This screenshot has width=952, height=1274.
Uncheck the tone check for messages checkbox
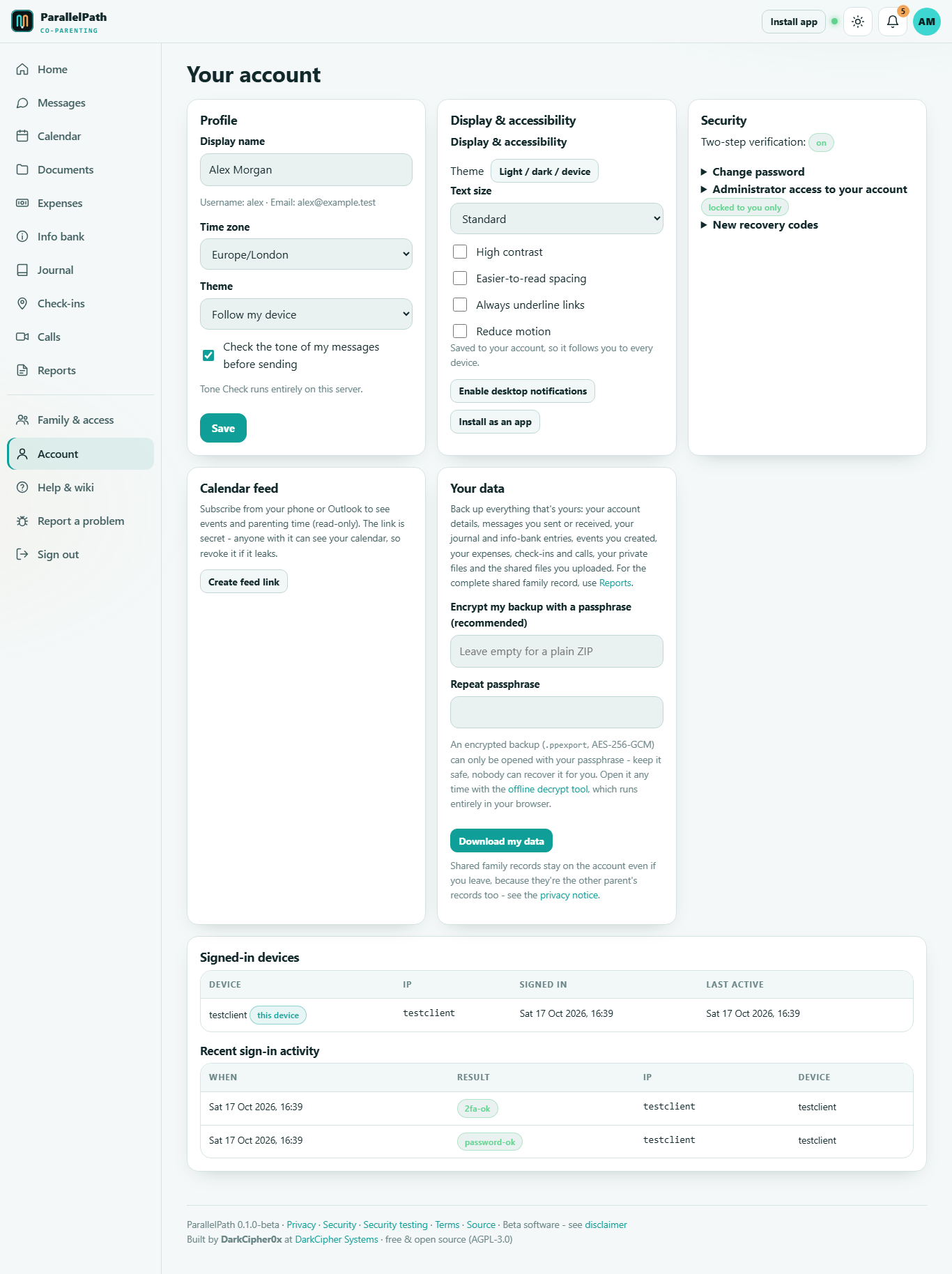(x=208, y=355)
